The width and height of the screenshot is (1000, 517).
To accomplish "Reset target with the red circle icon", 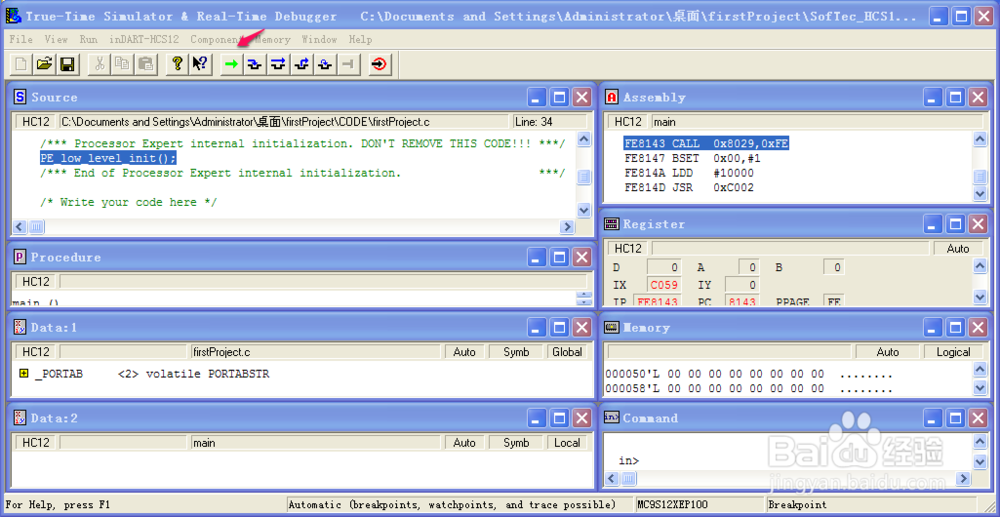I will (x=379, y=64).
